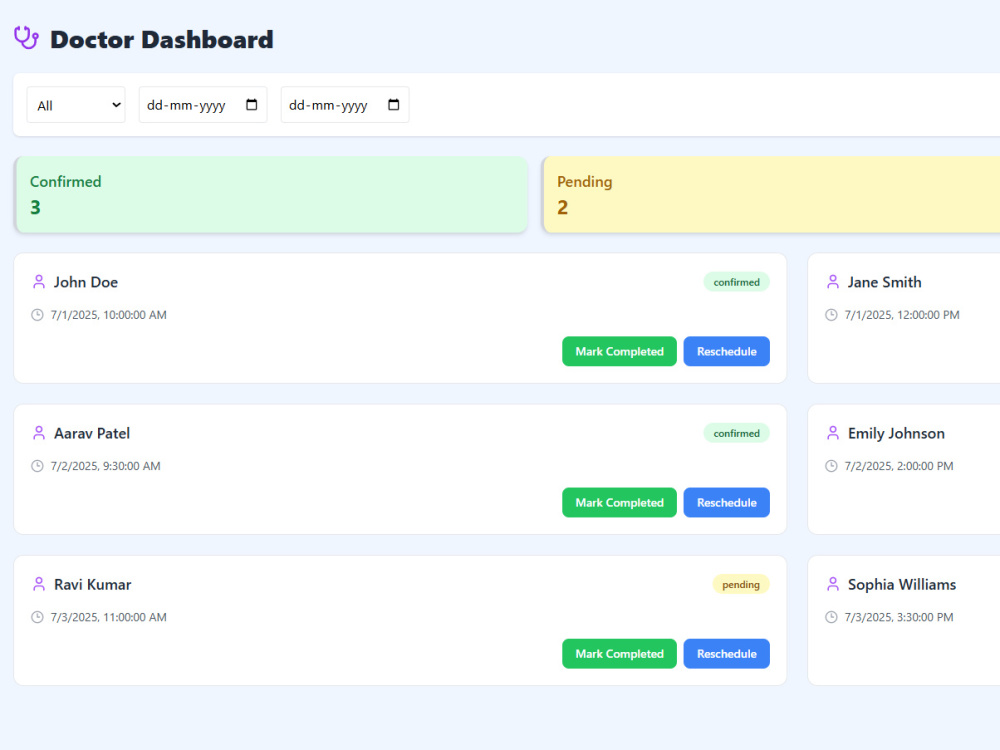
Task: Open the first date picker calendar icon
Action: (252, 105)
